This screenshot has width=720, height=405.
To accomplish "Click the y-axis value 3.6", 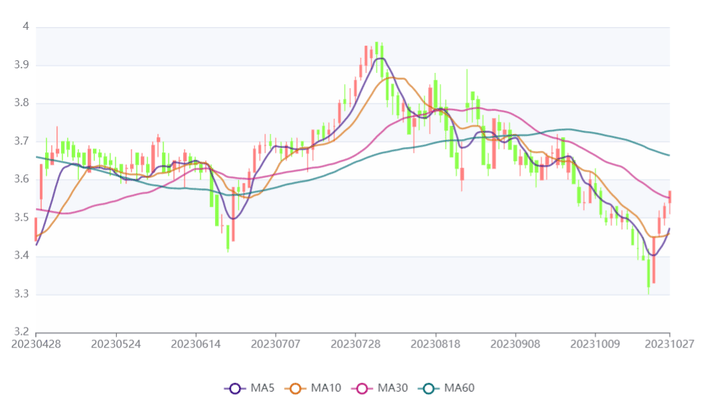I will (22, 179).
